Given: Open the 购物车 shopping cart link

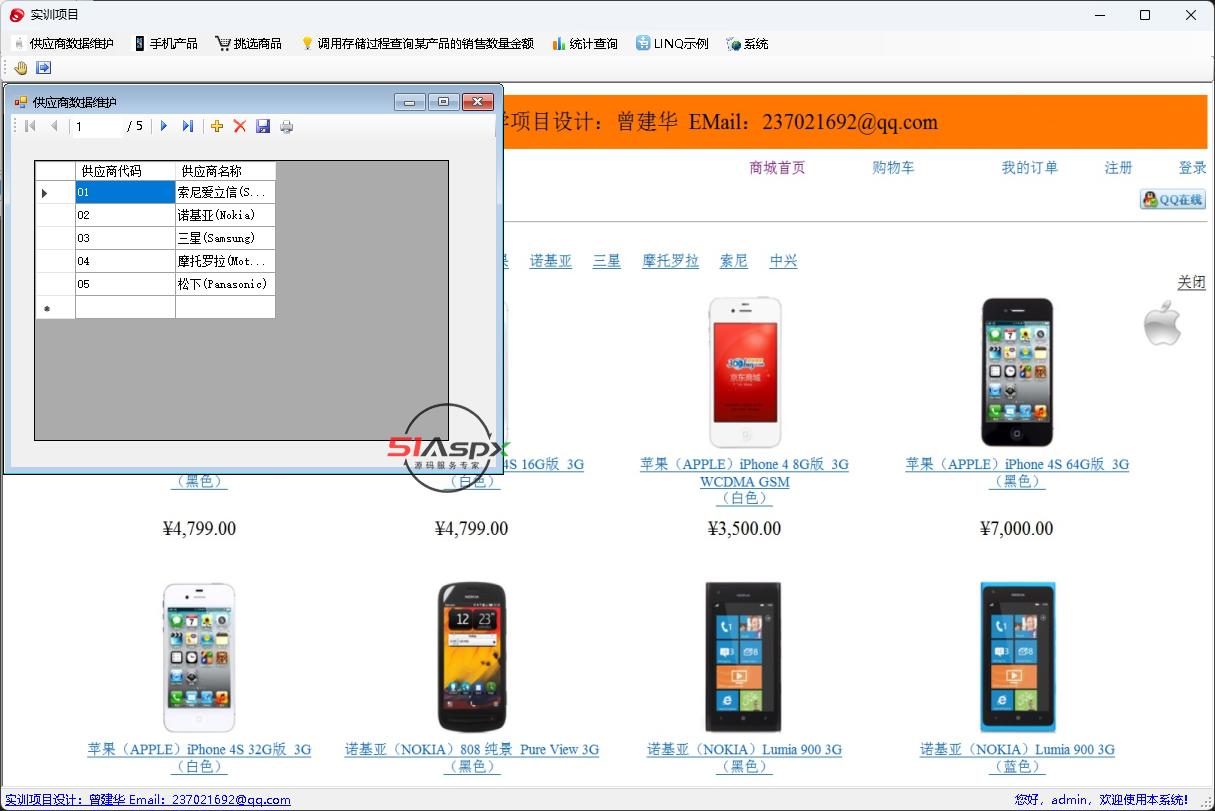Looking at the screenshot, I should pyautogui.click(x=893, y=168).
